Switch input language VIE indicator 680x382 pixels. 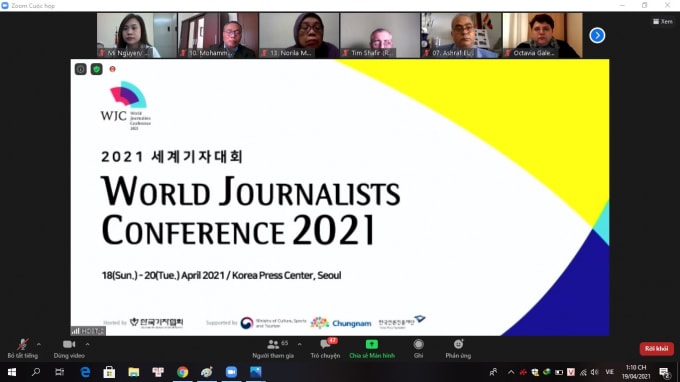coord(610,372)
